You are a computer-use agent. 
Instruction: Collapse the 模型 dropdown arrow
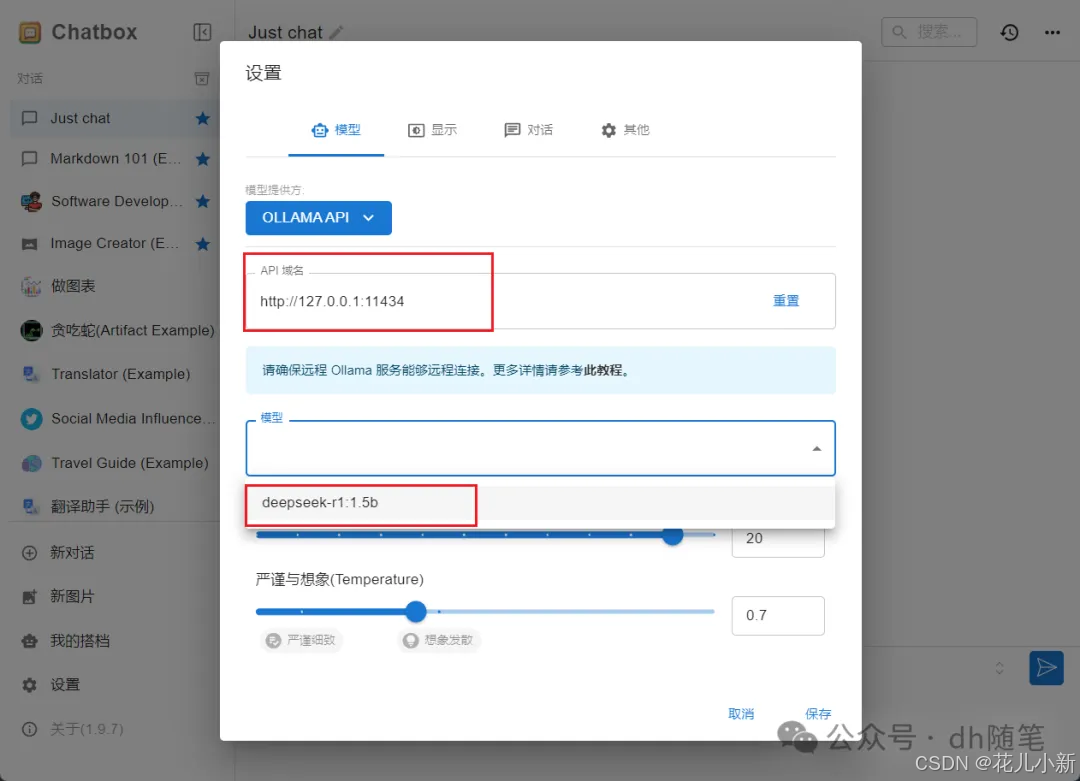(x=816, y=449)
